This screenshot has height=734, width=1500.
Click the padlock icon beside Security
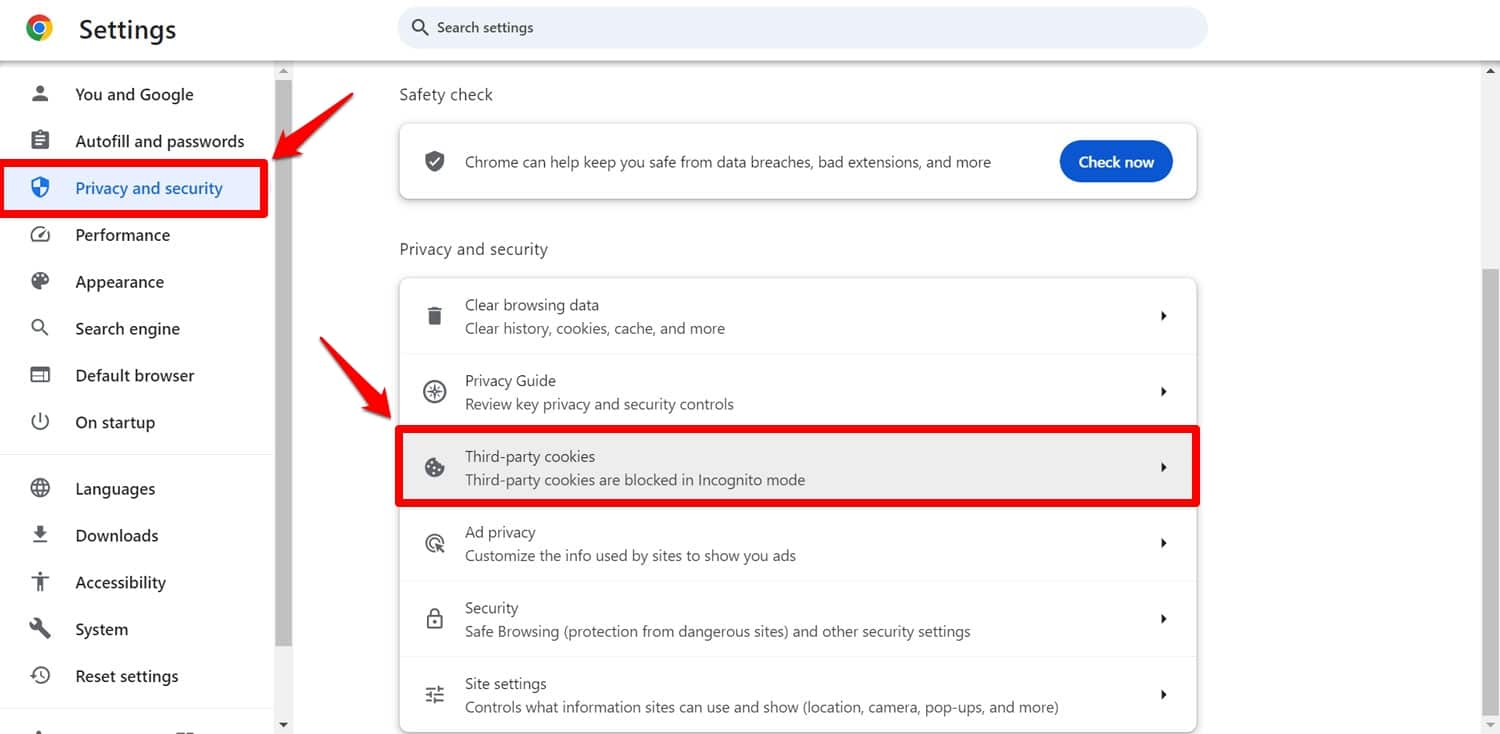click(434, 619)
